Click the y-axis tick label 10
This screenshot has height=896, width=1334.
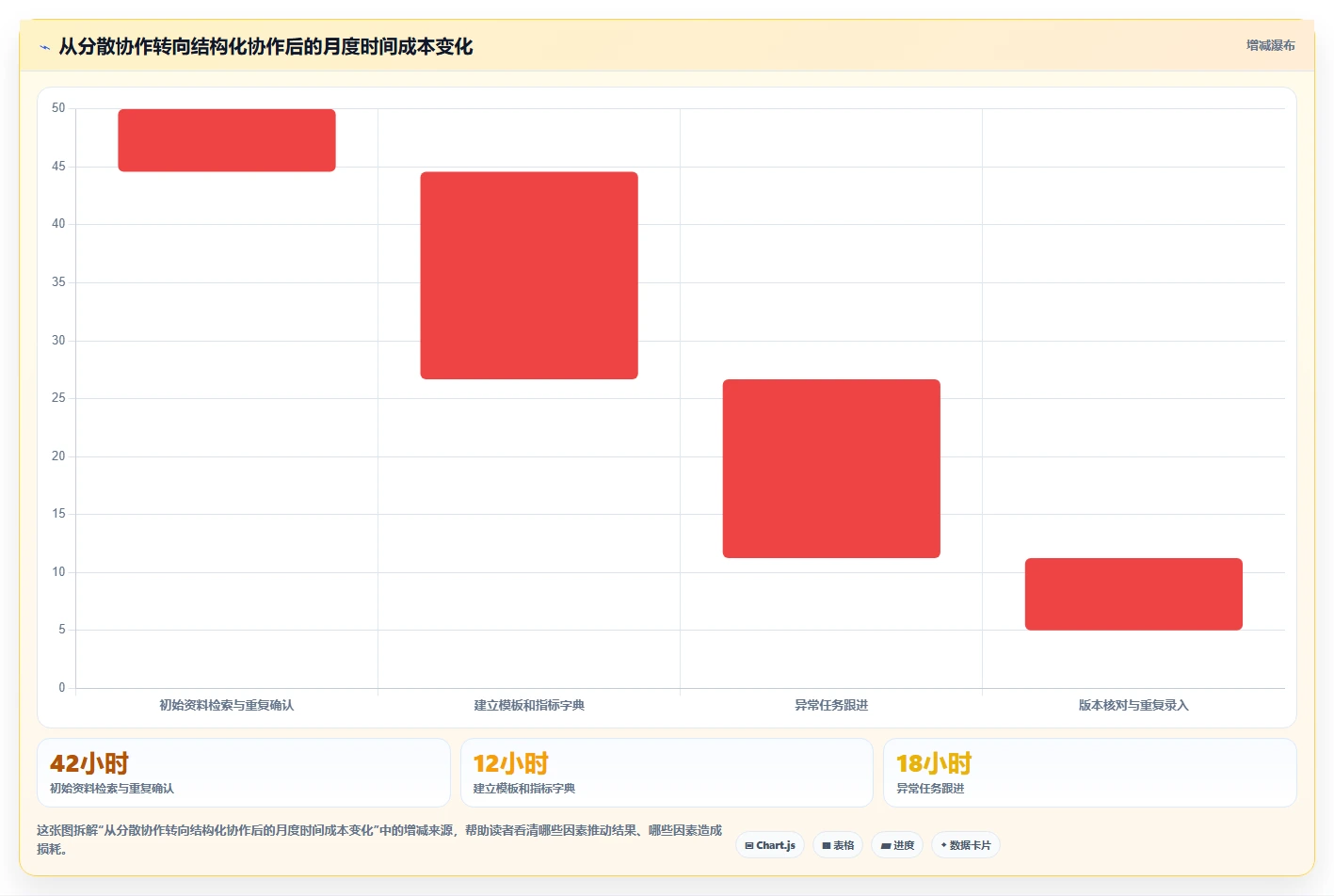(58, 572)
